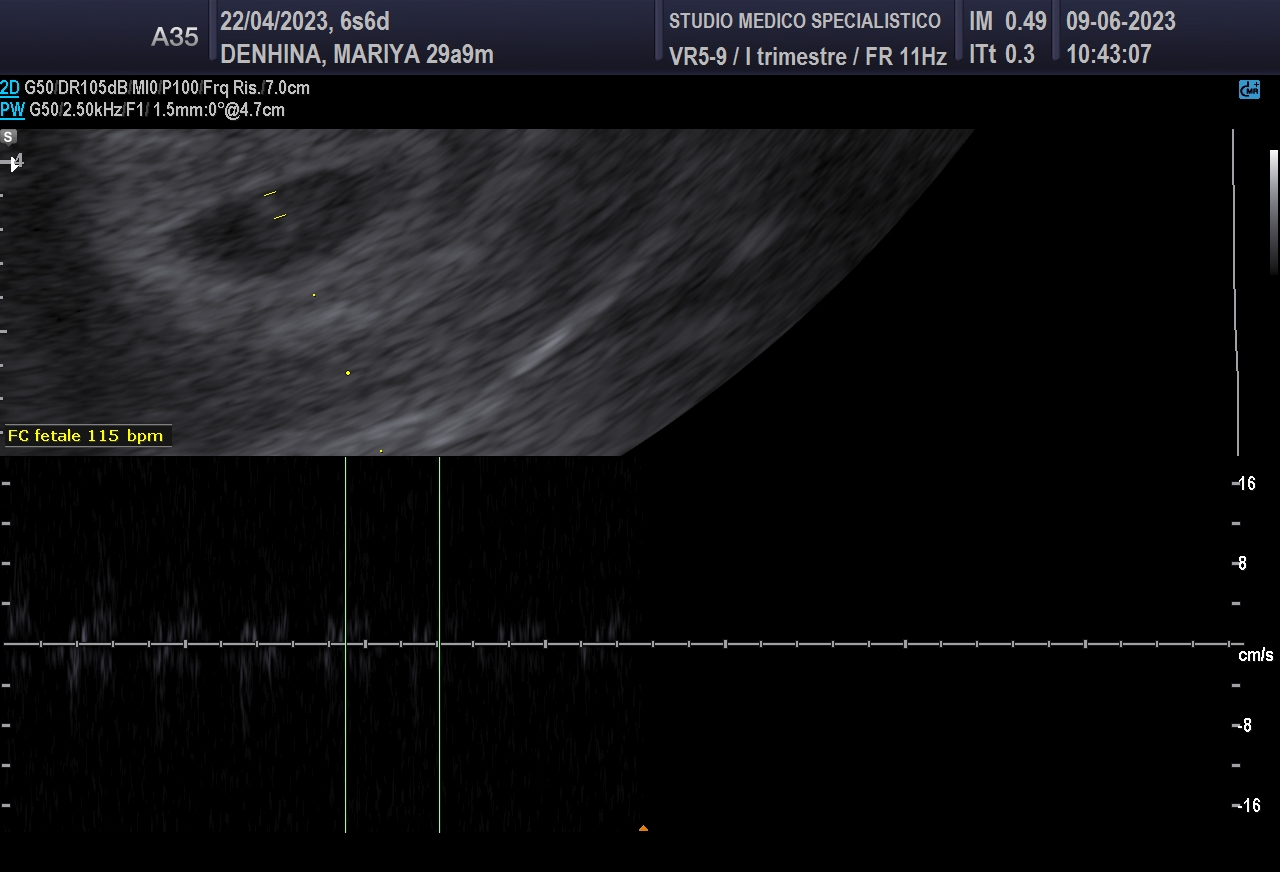Select the patient name DENHINA, MARIYA field
Image resolution: width=1280 pixels, height=872 pixels.
pos(356,55)
